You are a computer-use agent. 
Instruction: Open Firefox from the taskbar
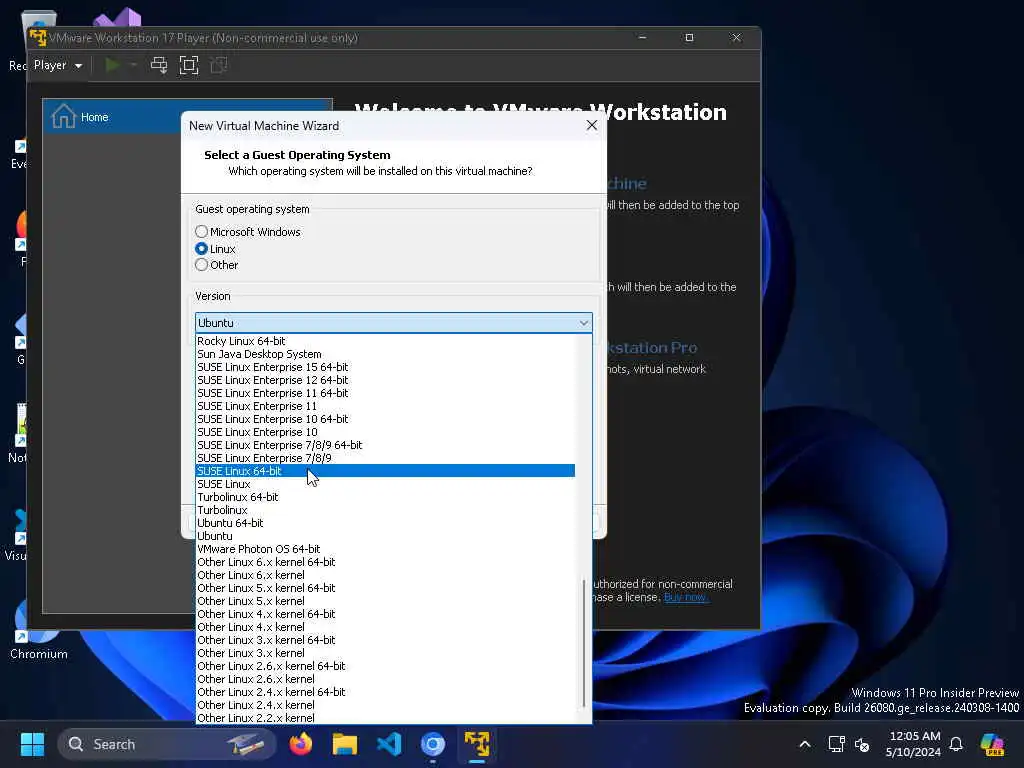coord(301,744)
